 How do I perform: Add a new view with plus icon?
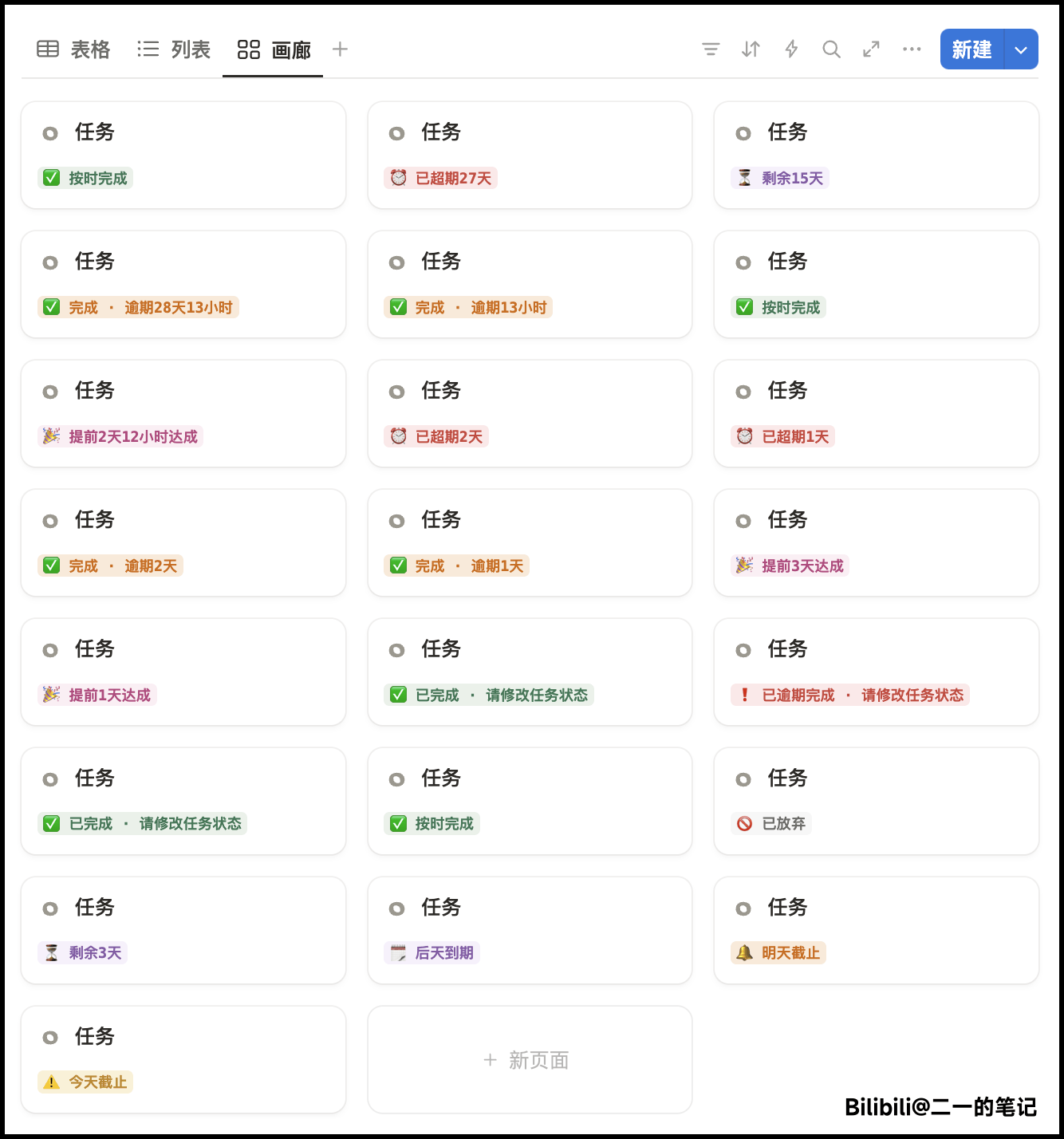point(340,49)
